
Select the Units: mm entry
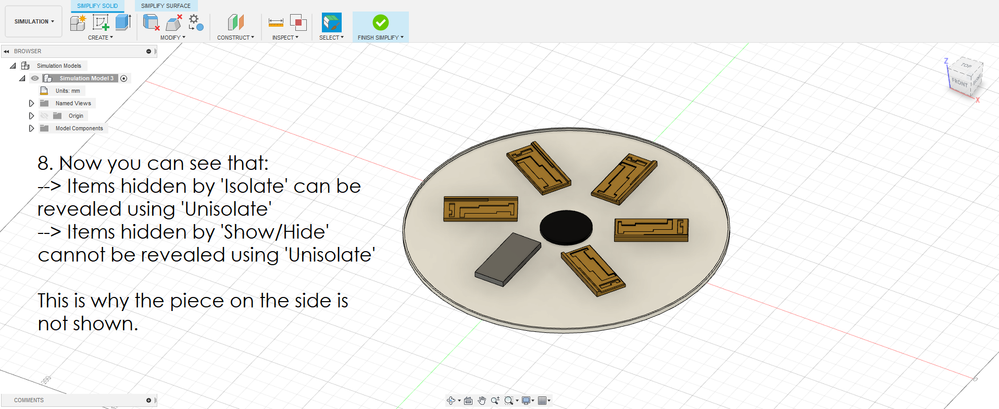pos(67,91)
